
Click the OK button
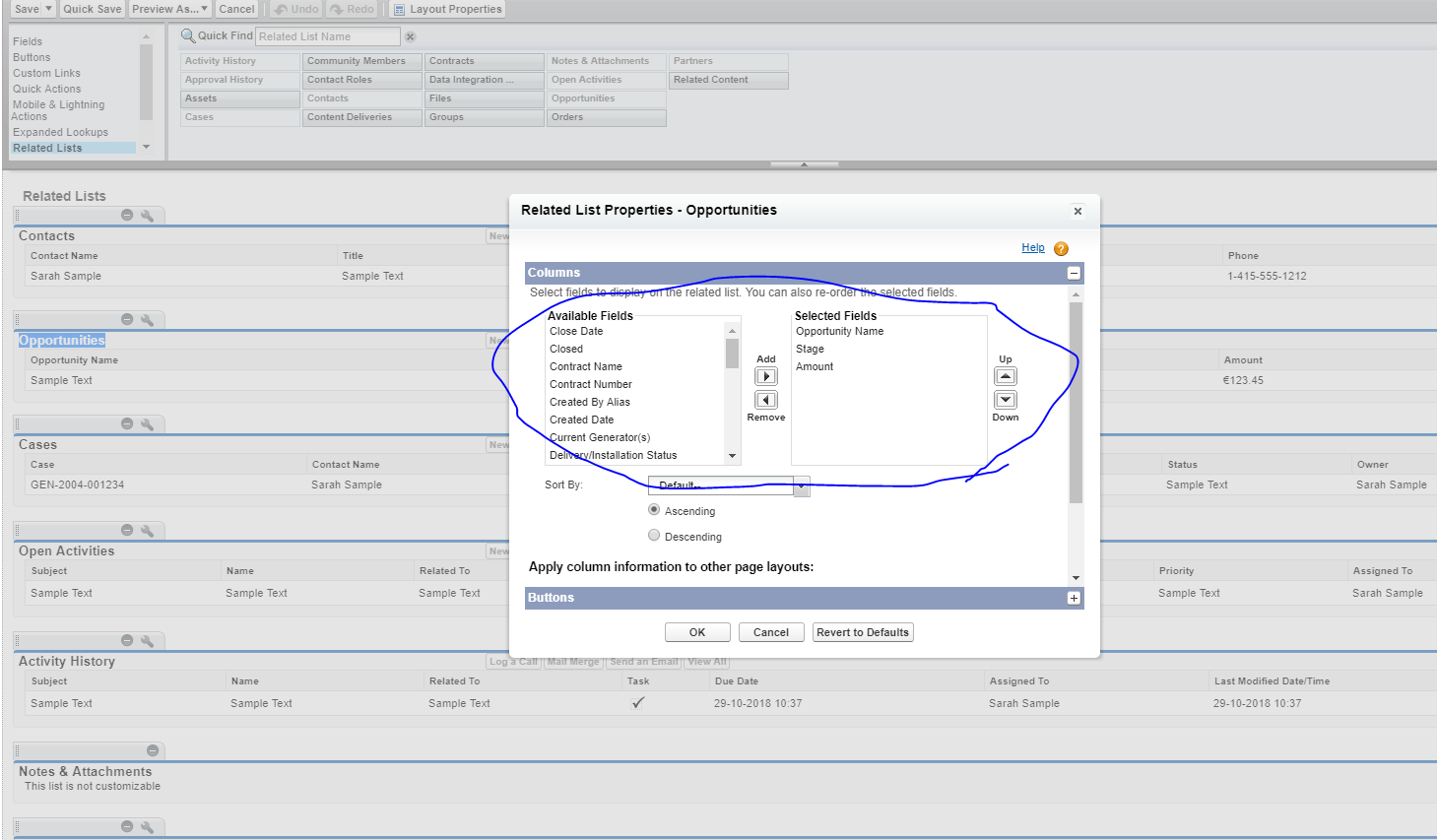click(696, 632)
